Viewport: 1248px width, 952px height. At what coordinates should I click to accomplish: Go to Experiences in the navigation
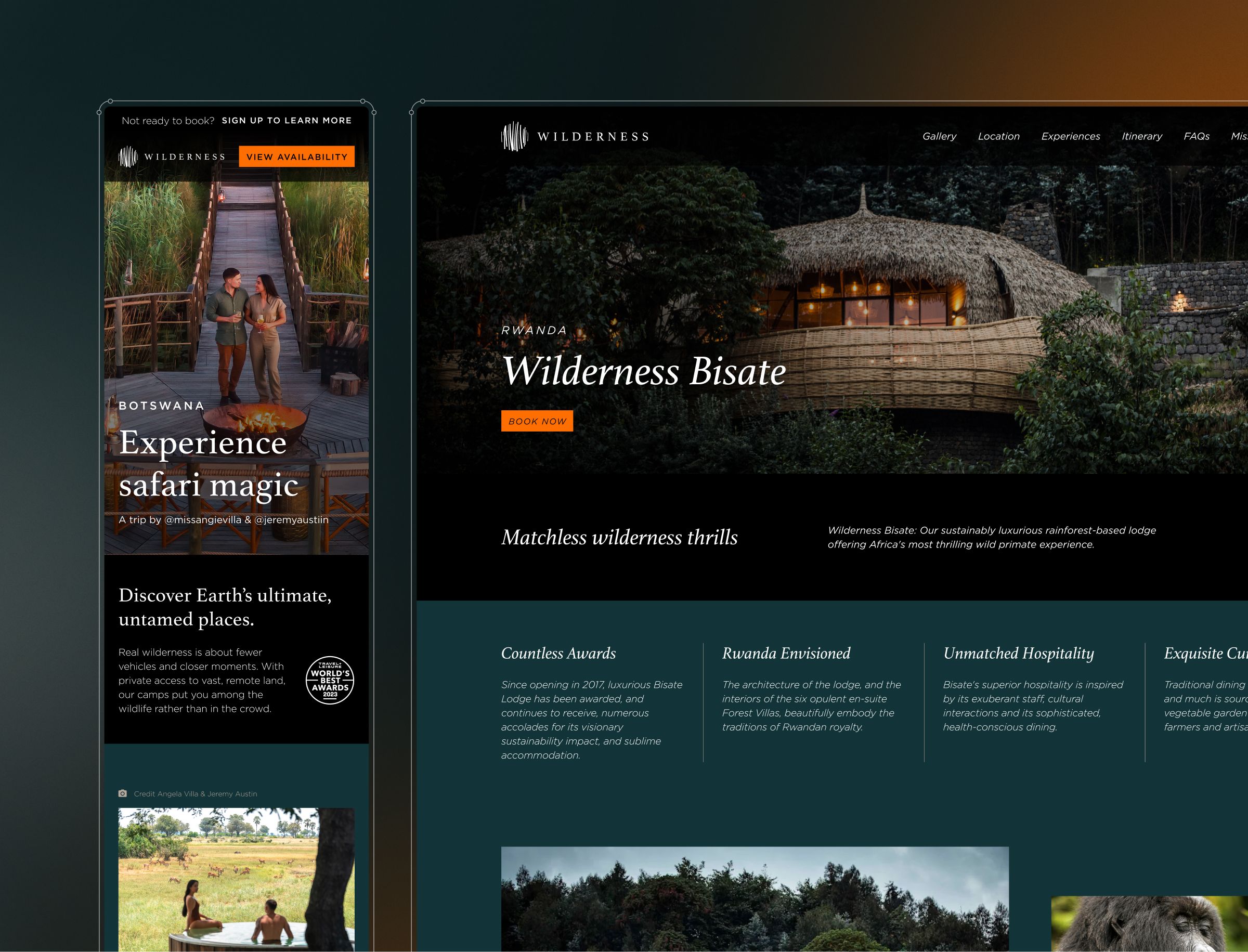click(1071, 136)
